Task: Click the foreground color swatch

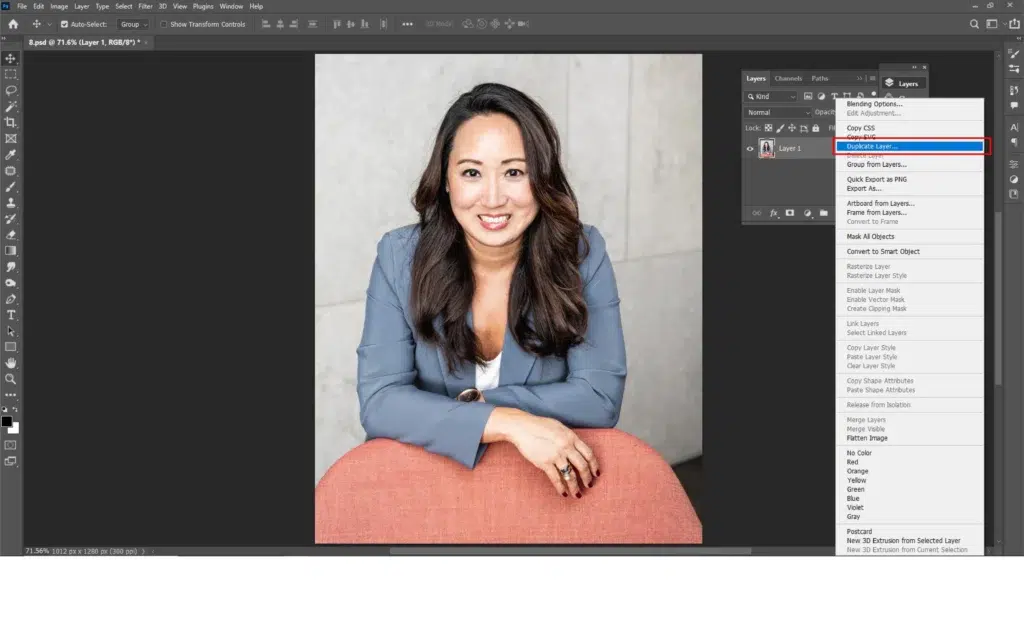Action: pyautogui.click(x=7, y=421)
